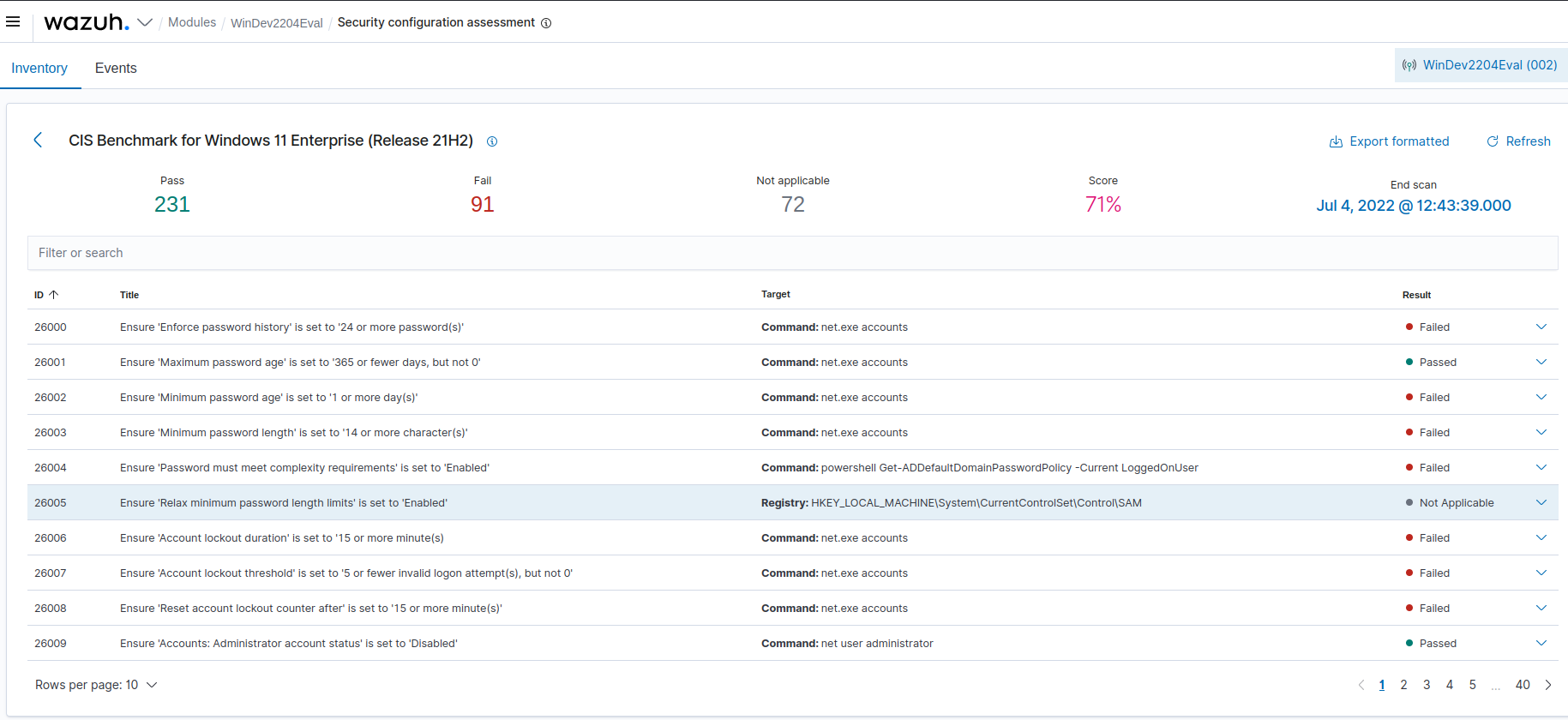The image size is (1568, 720).
Task: Click Not Applicable result in row 26005
Action: (x=1450, y=503)
